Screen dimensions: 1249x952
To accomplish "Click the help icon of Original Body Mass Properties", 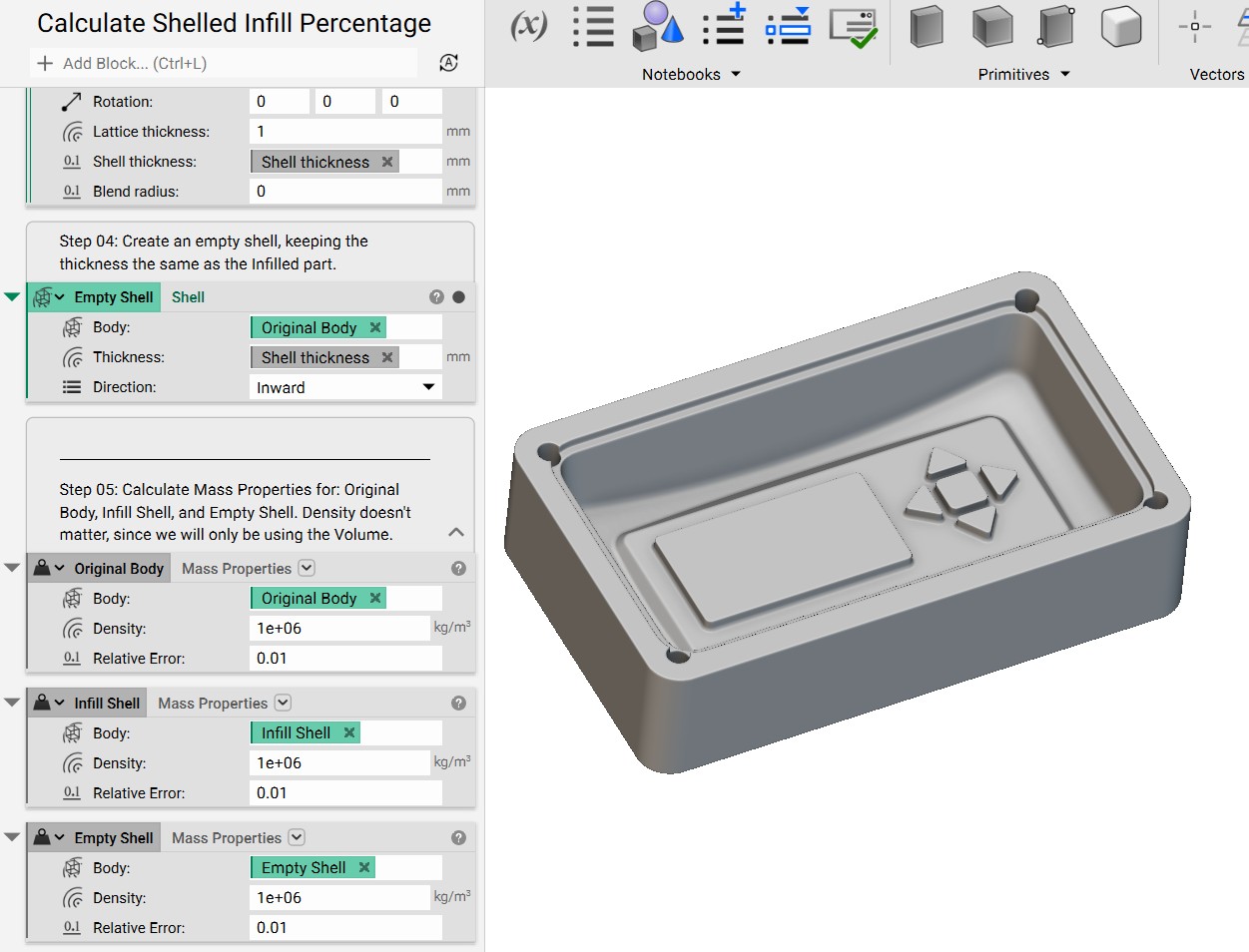I will (x=458, y=569).
